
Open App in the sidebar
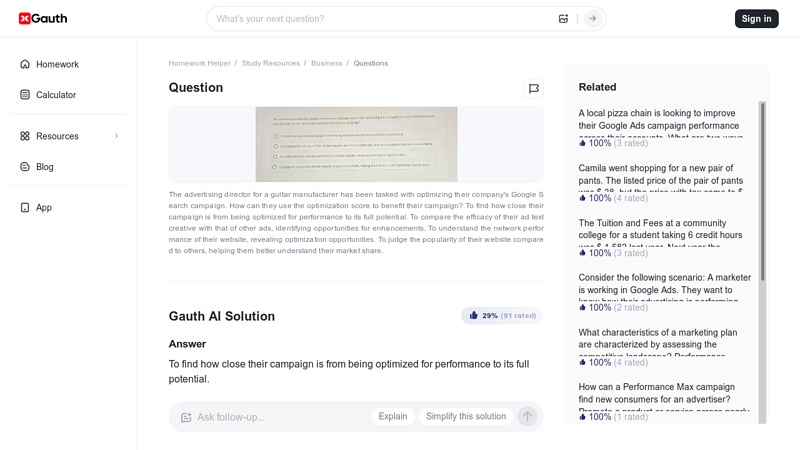coord(68,207)
